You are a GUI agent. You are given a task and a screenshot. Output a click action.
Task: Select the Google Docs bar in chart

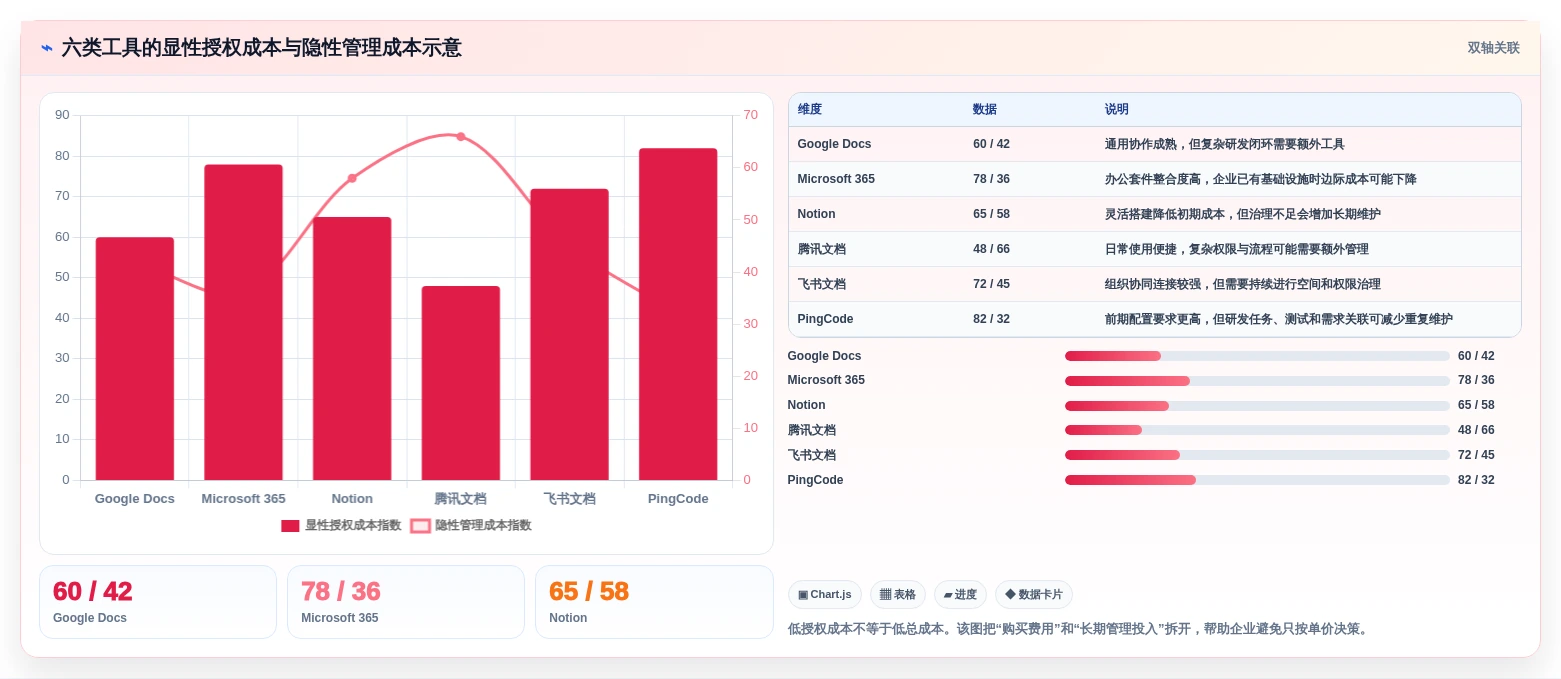click(x=135, y=359)
